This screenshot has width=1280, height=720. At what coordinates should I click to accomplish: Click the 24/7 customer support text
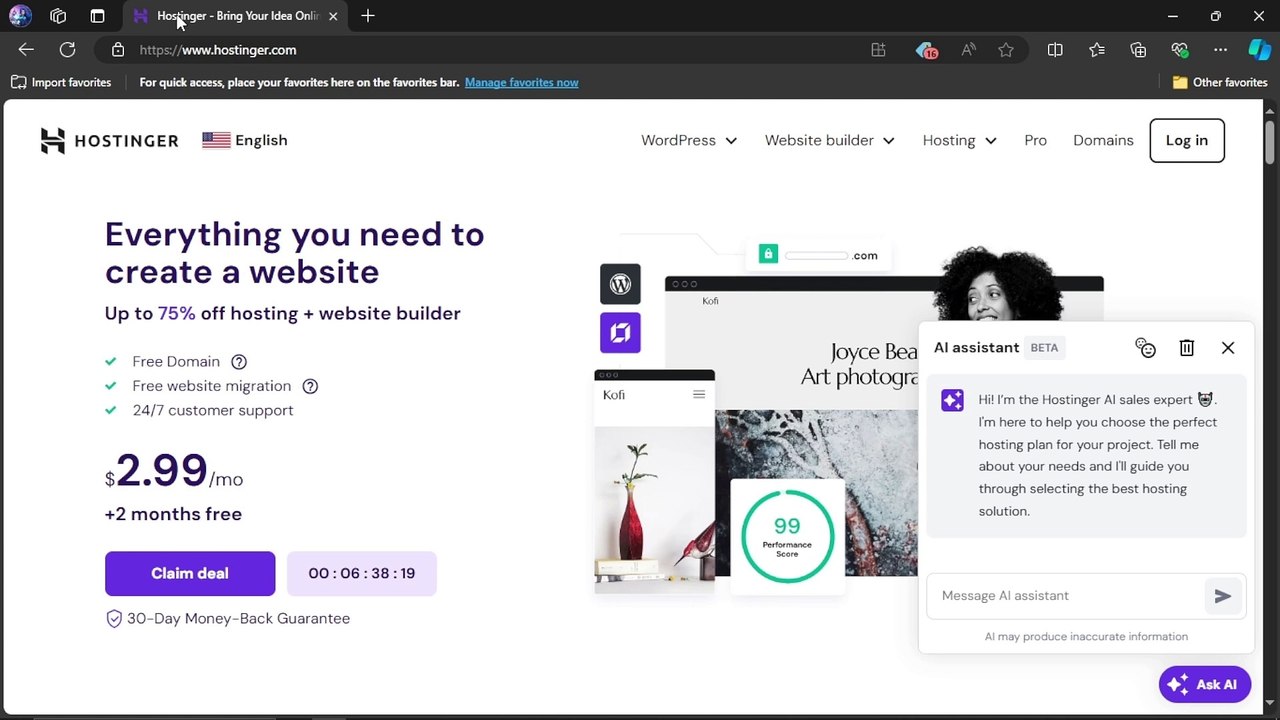[x=213, y=410]
